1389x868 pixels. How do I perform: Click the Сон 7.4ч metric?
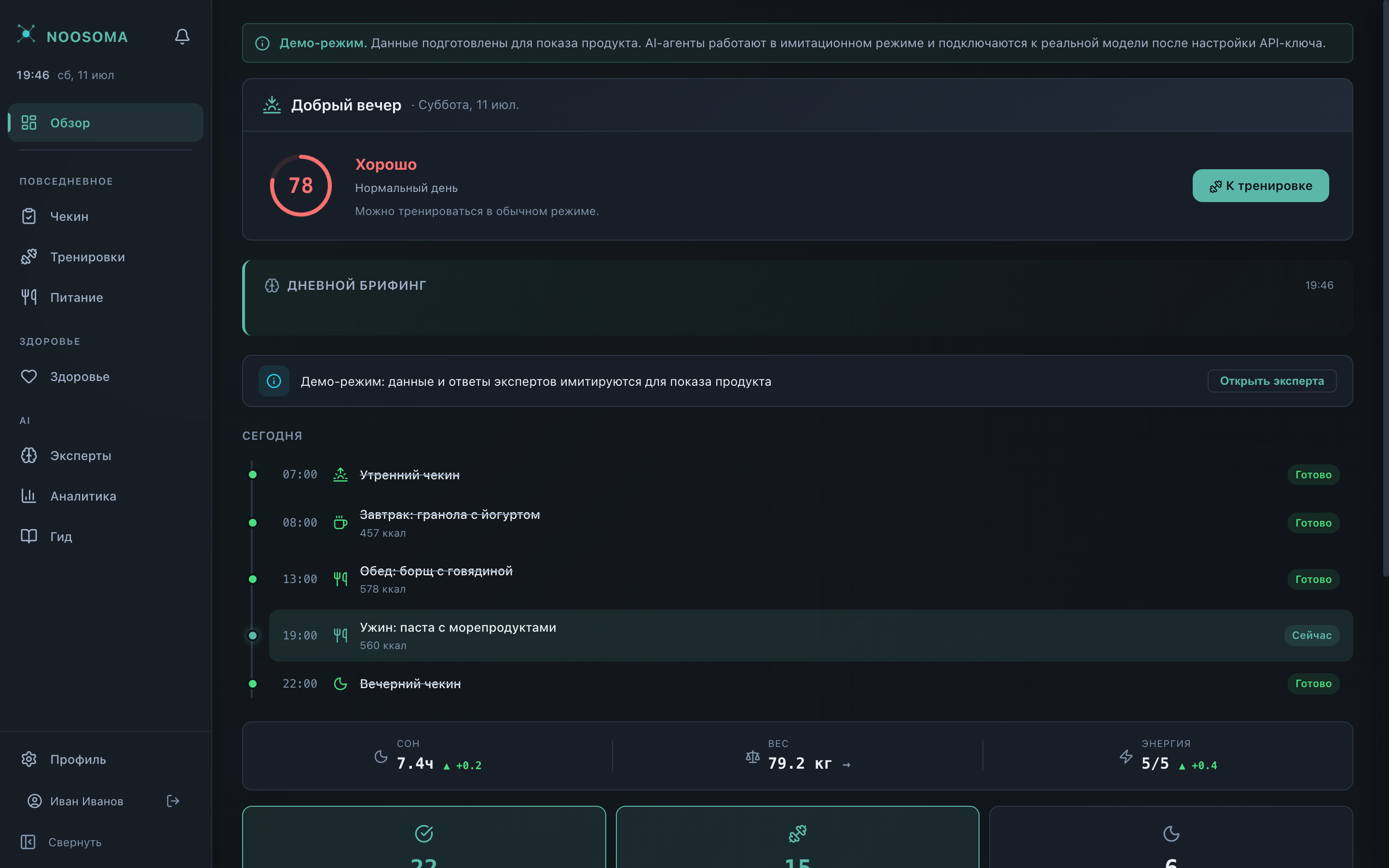click(x=428, y=756)
